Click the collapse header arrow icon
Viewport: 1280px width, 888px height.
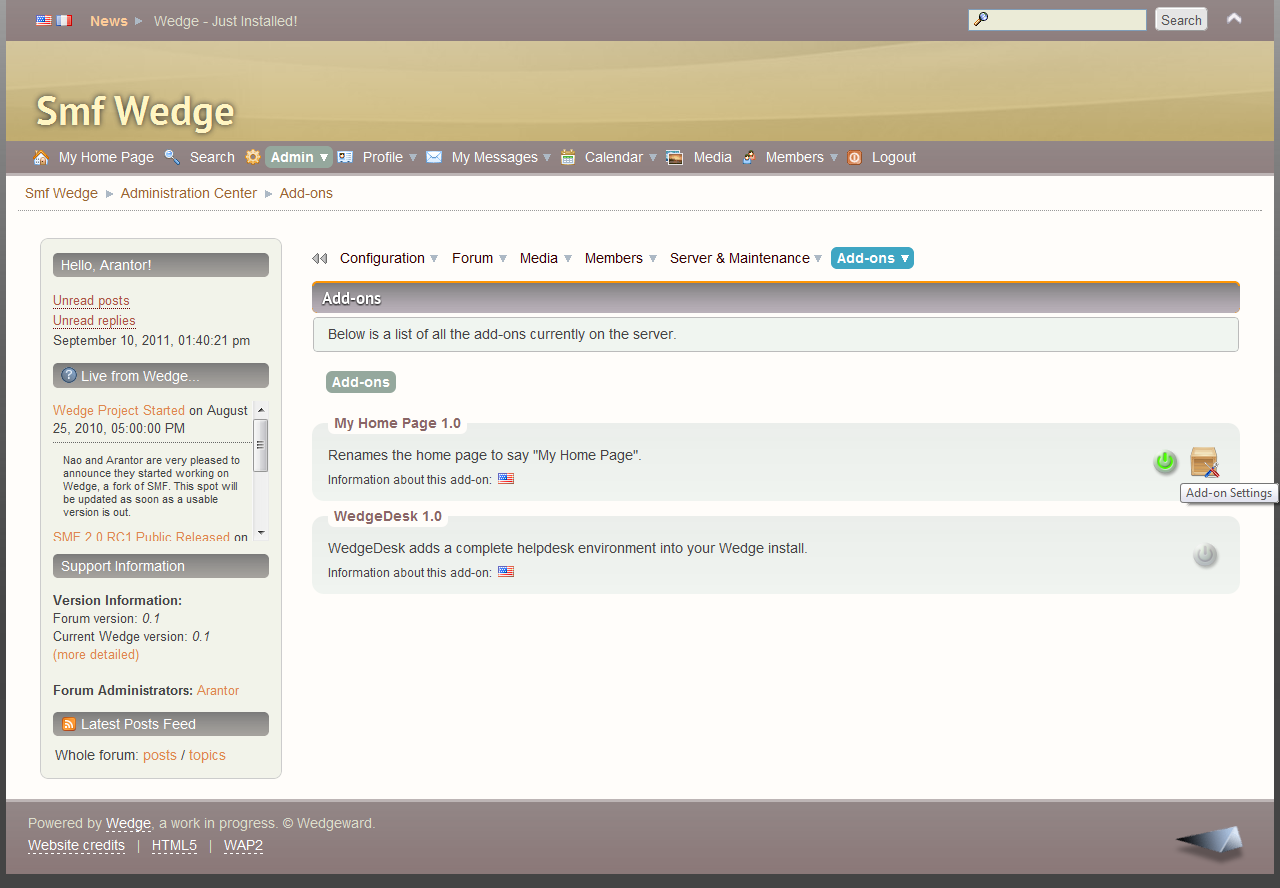pos(1234,19)
